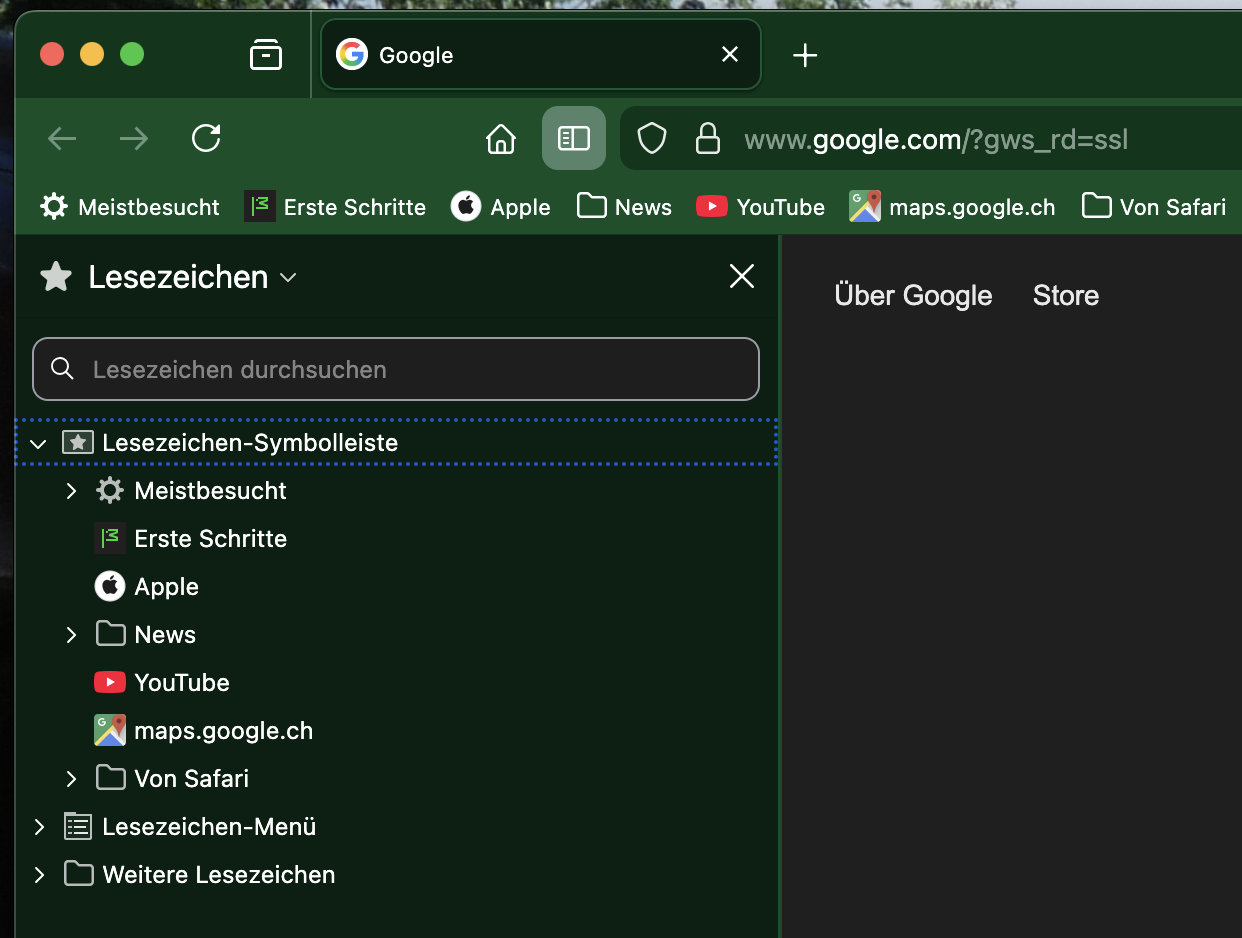1242x938 pixels.
Task: Open the new tab plus button
Action: click(x=805, y=55)
